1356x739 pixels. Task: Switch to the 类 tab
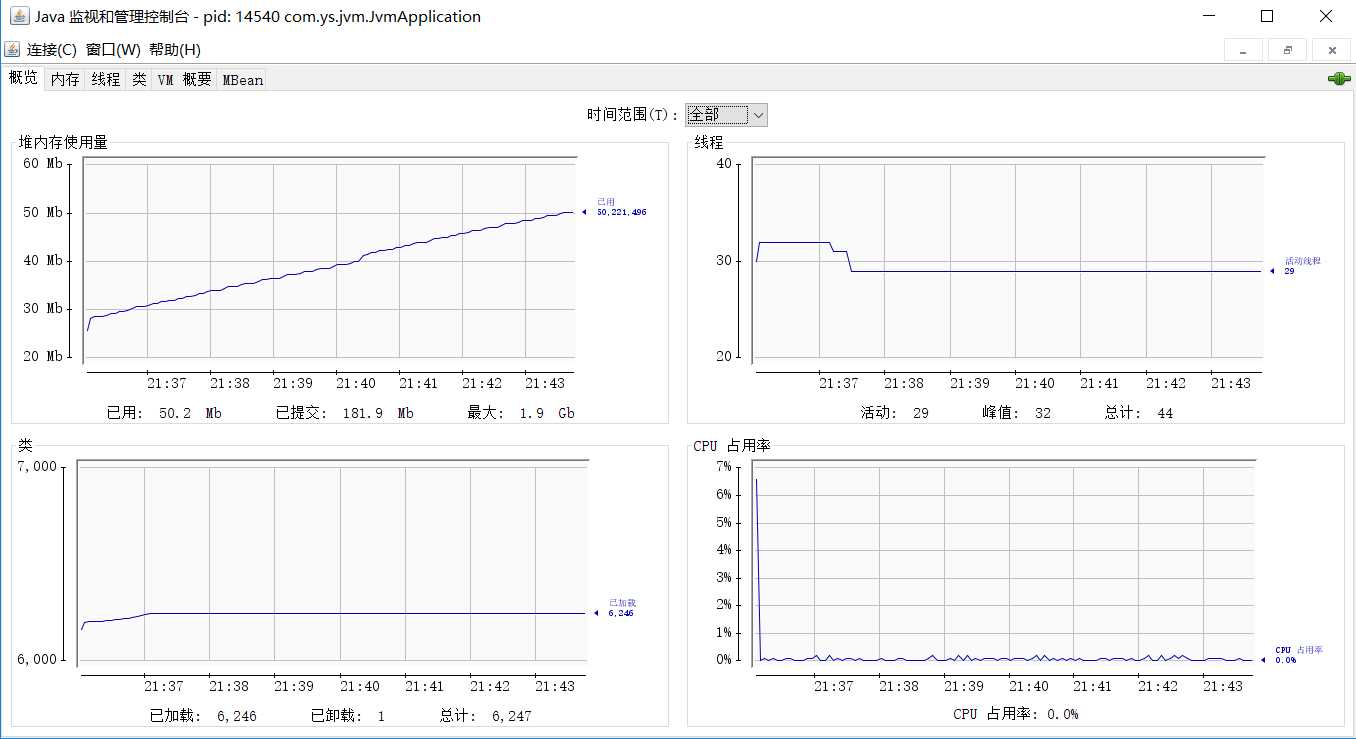pyautogui.click(x=139, y=79)
